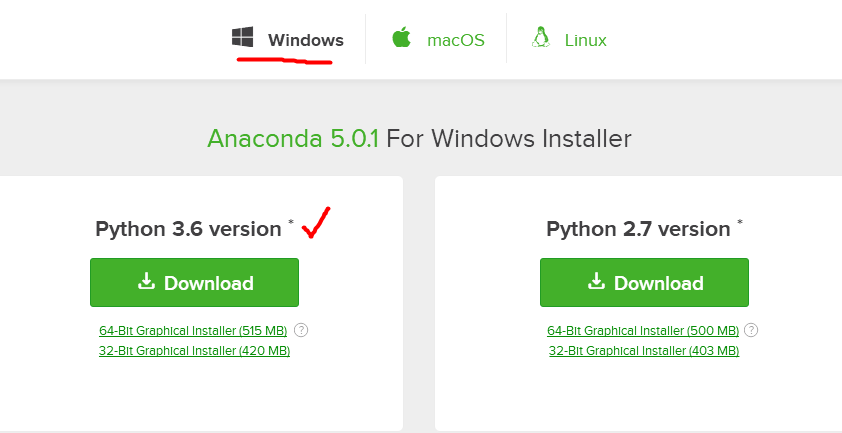Open 32-Bit Graphical Installer (403 MB) link
Viewport: 842px width, 433px height.
[x=643, y=351]
